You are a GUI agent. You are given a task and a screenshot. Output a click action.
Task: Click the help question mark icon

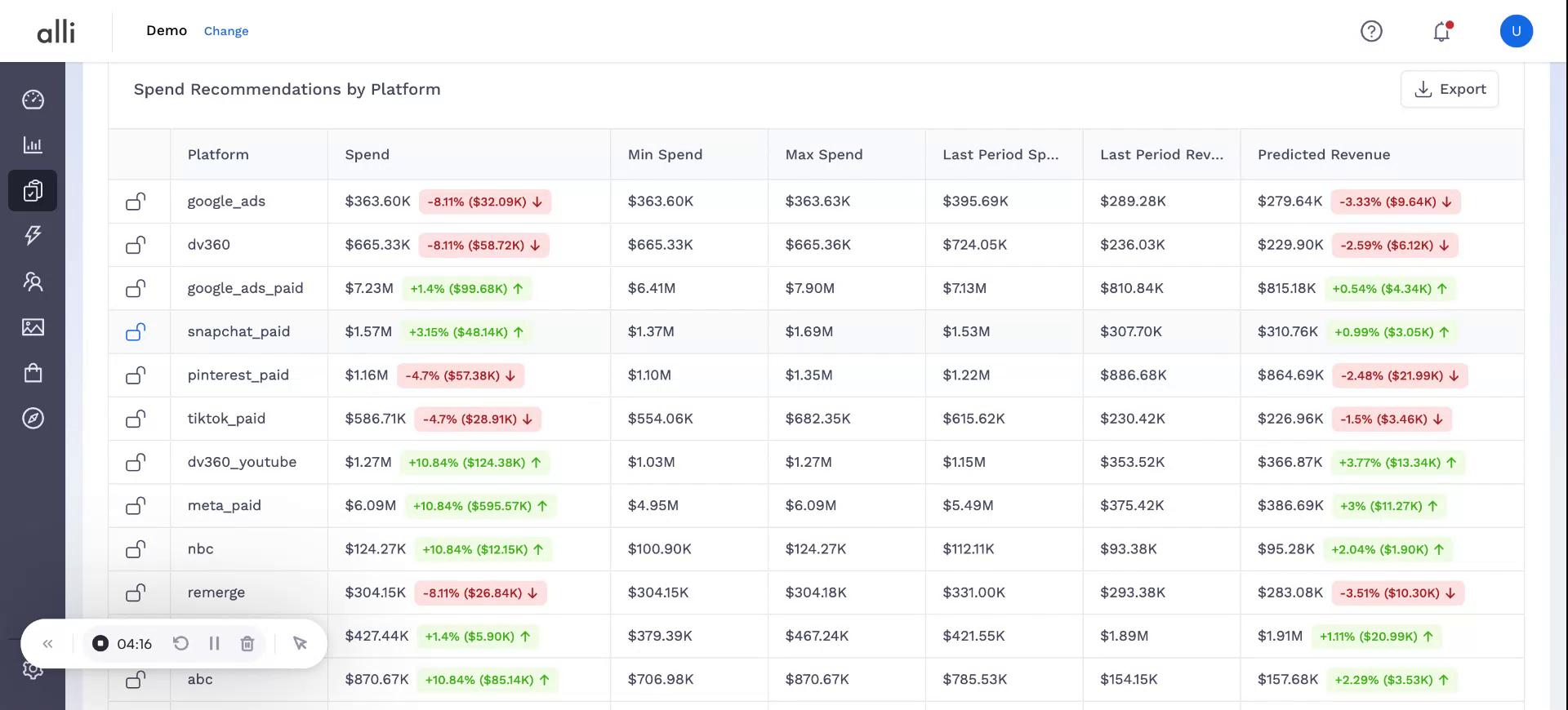[x=1371, y=31]
